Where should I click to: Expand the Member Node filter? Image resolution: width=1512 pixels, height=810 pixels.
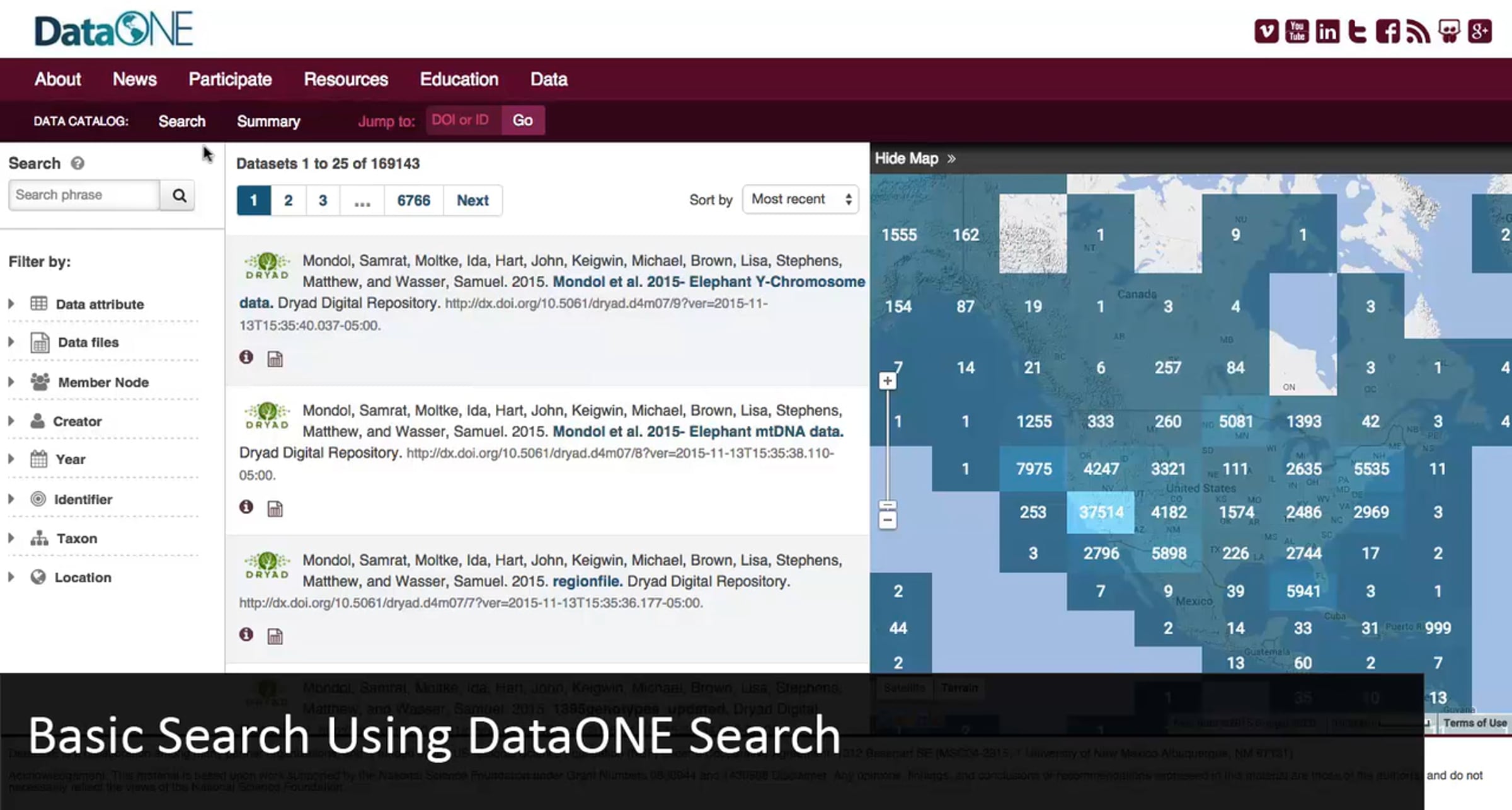tap(103, 382)
